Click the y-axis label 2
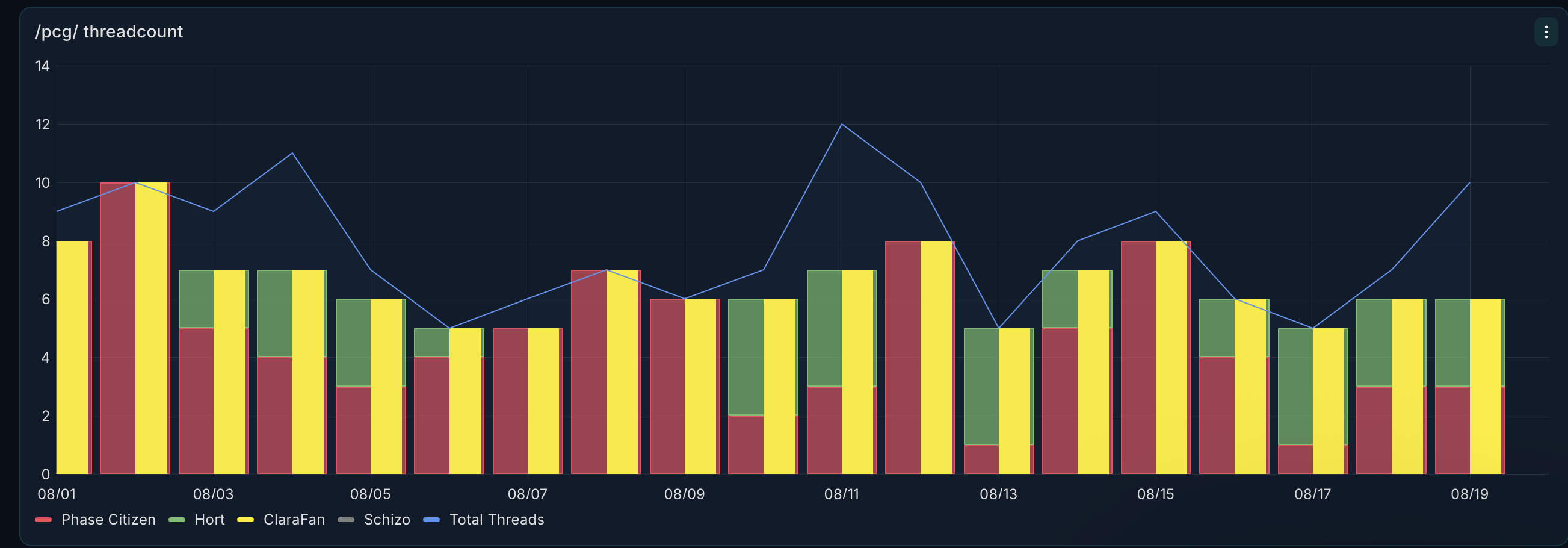The width and height of the screenshot is (1568, 548). click(46, 416)
